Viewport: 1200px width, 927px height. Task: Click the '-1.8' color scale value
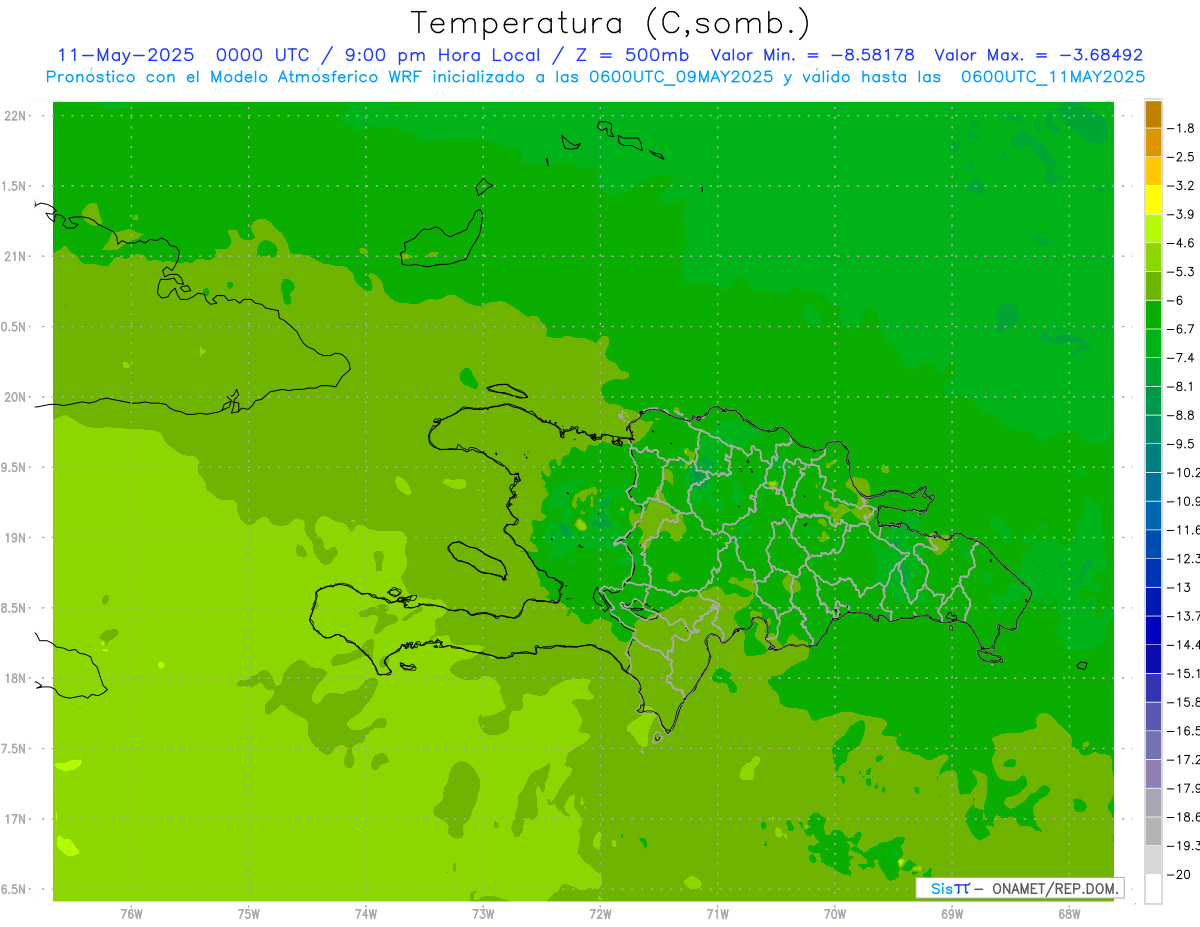coord(1180,128)
